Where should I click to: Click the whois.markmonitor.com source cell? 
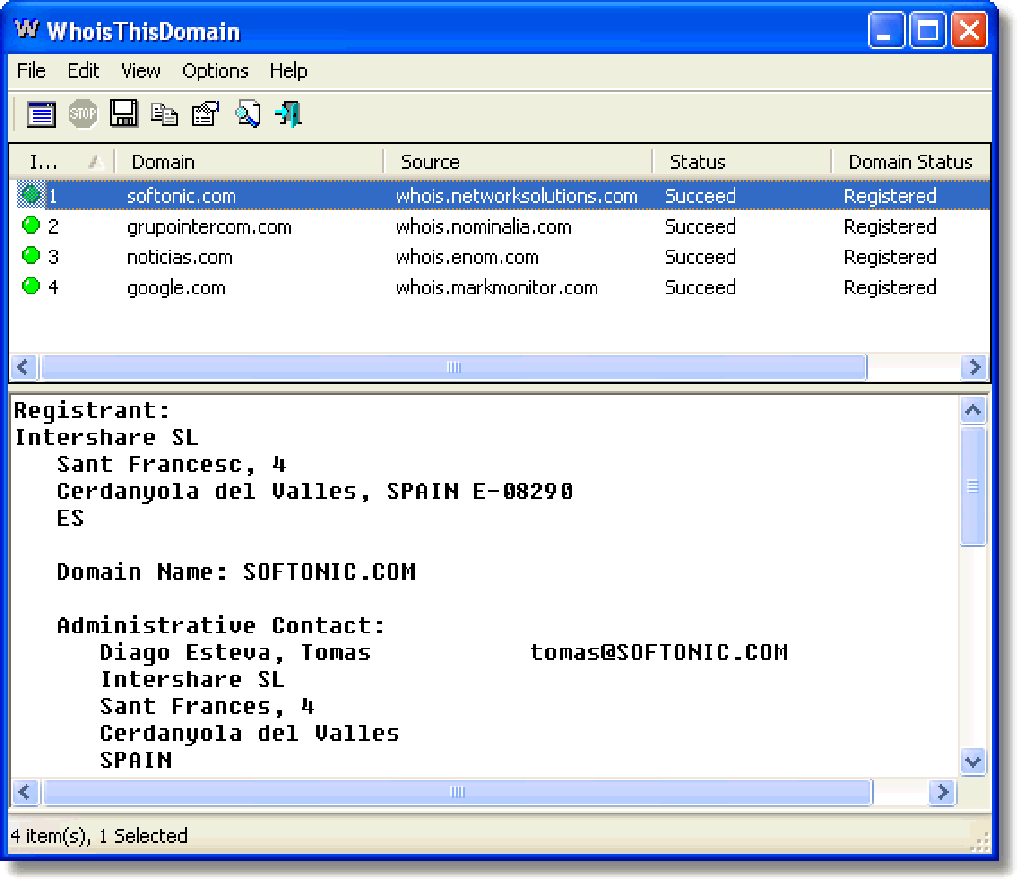coord(496,287)
